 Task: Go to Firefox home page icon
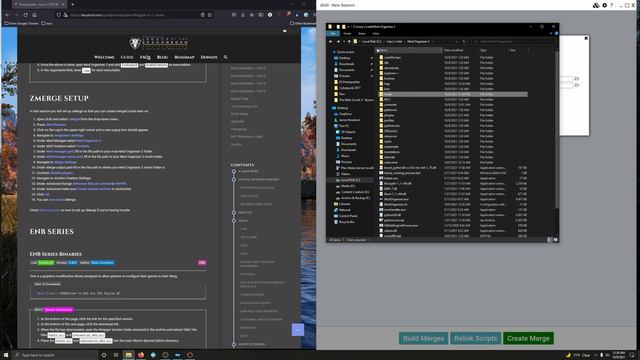click(34, 15)
